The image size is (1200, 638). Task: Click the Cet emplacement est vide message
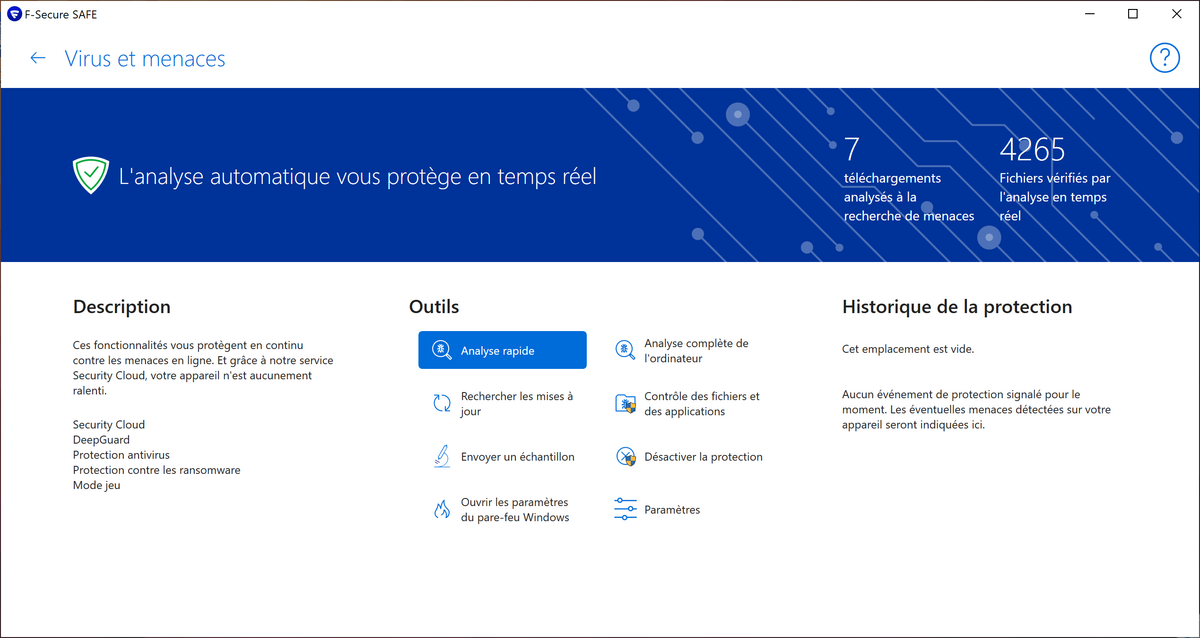click(x=908, y=350)
